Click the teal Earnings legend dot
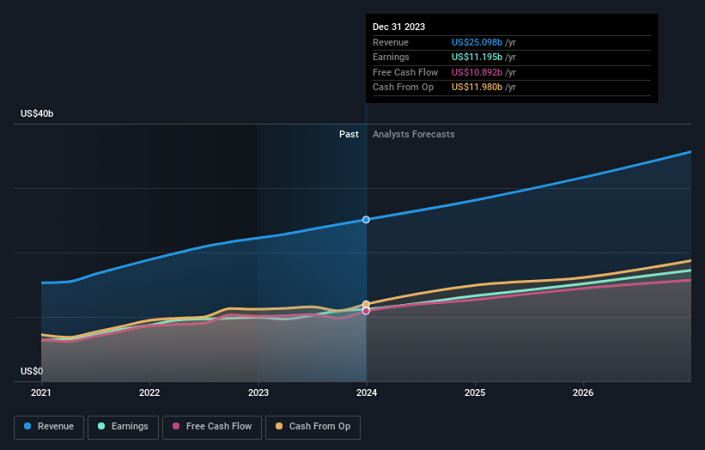The height and width of the screenshot is (450, 705). click(x=101, y=426)
